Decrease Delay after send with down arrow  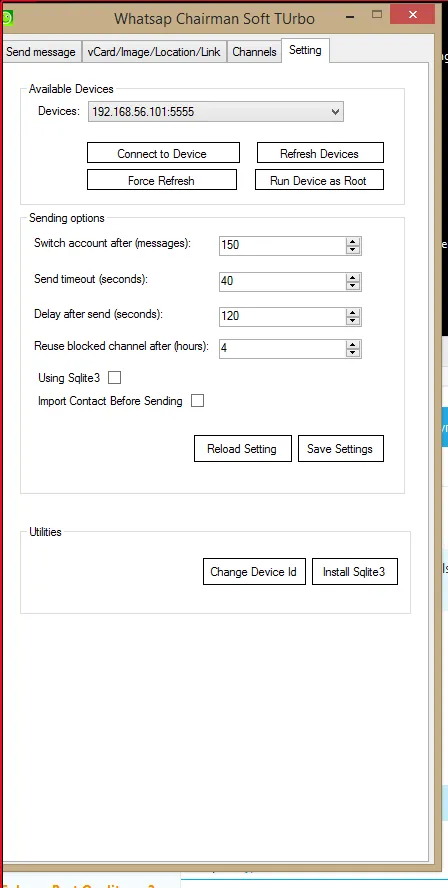coord(353,321)
